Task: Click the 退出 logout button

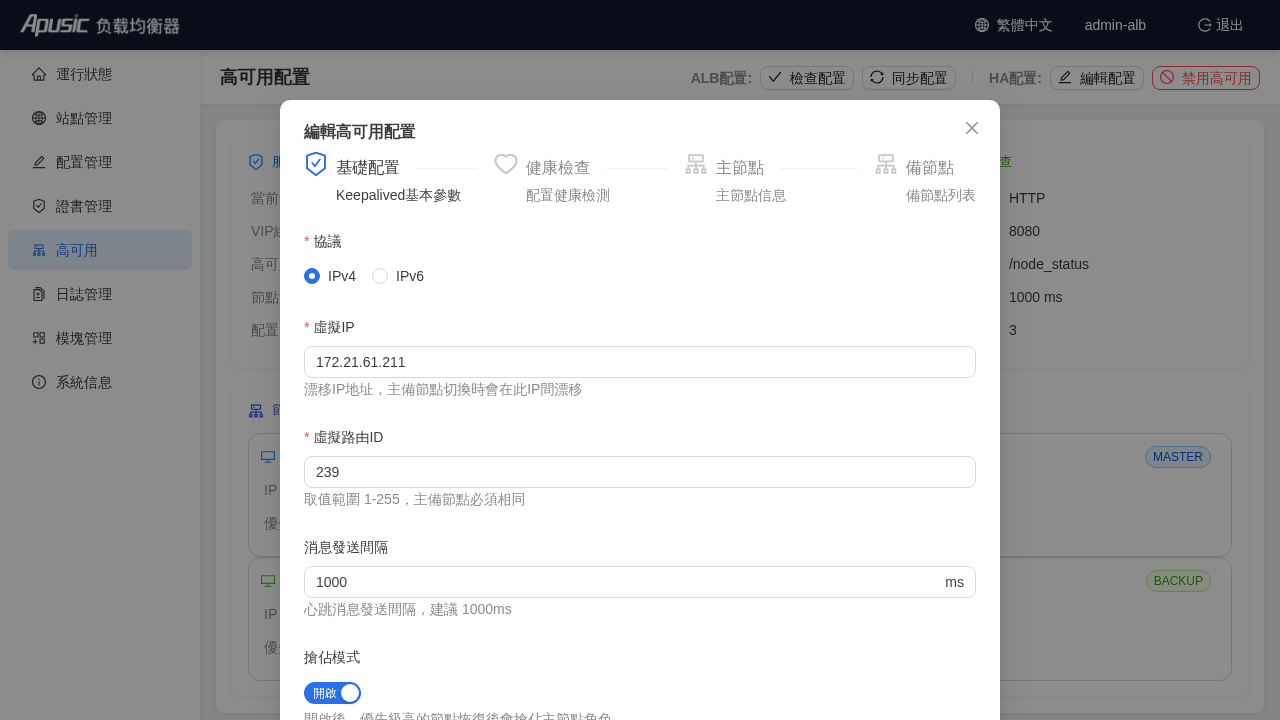Action: (x=1221, y=25)
